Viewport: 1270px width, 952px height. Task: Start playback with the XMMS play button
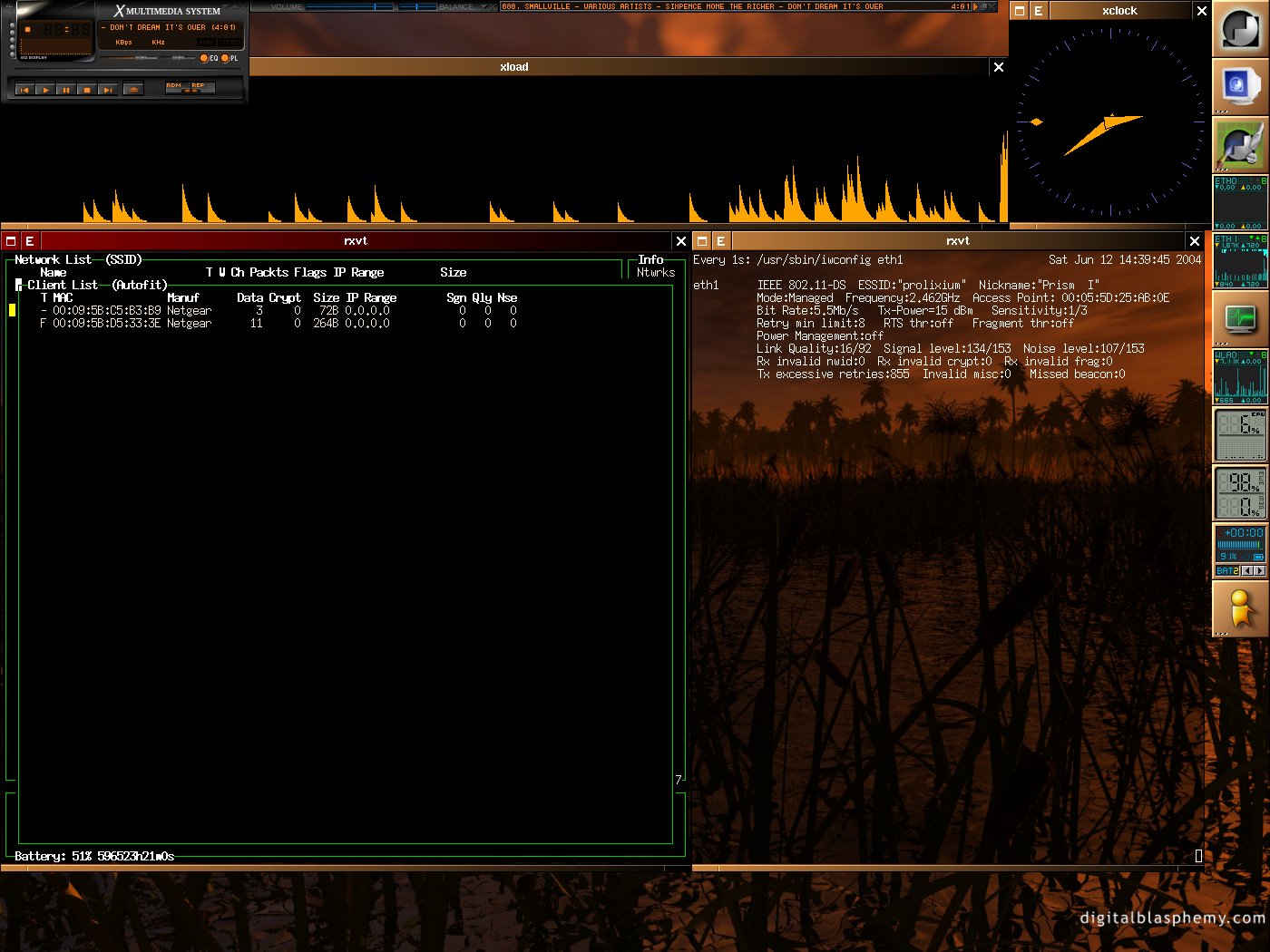click(45, 89)
